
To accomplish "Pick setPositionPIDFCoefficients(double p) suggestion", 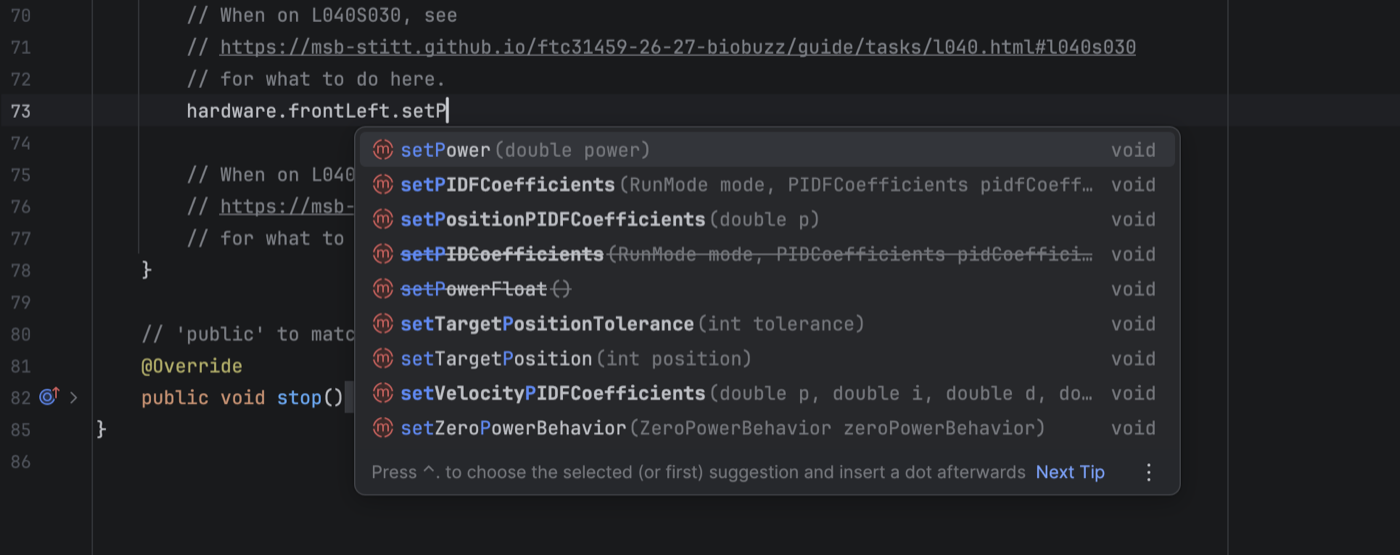I will [767, 220].
